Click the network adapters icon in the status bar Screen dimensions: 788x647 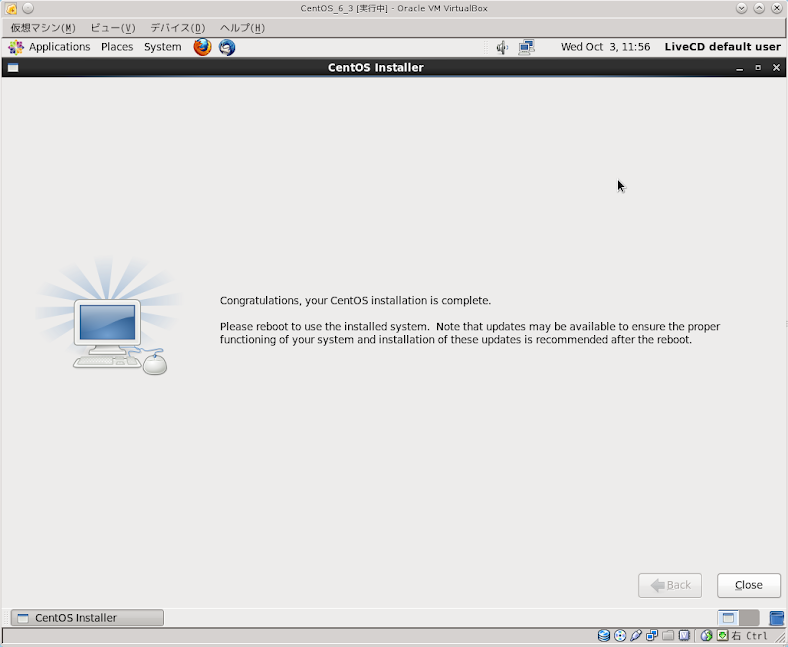click(x=652, y=636)
